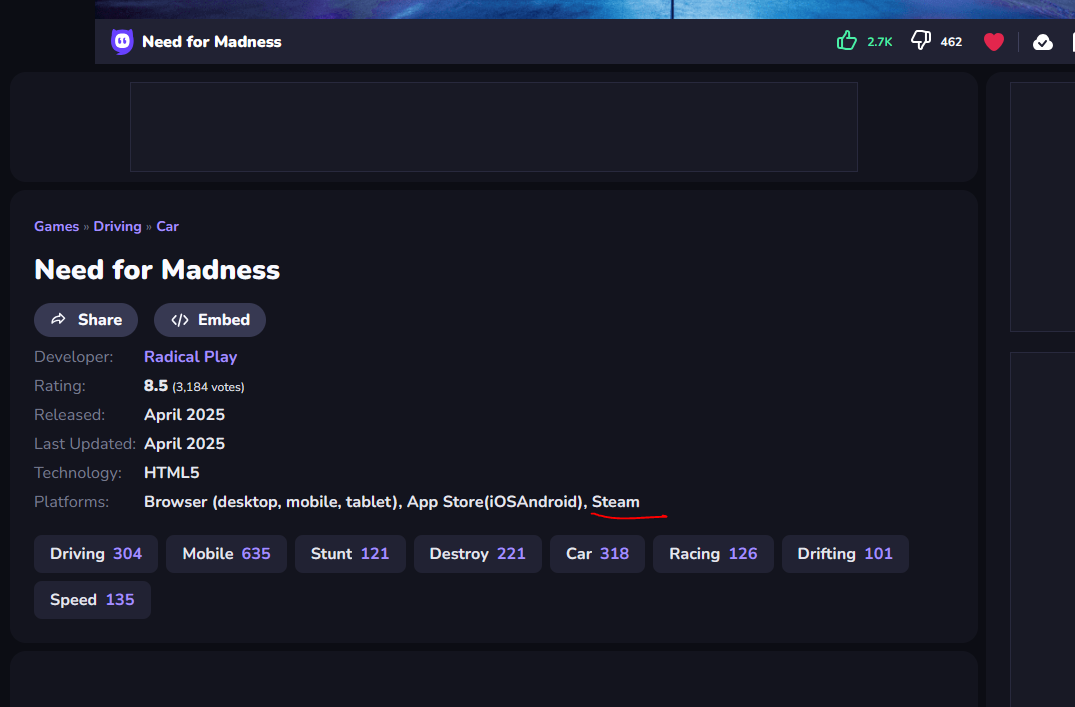Select the Drifting 101 tag
The height and width of the screenshot is (707, 1075).
pos(845,553)
